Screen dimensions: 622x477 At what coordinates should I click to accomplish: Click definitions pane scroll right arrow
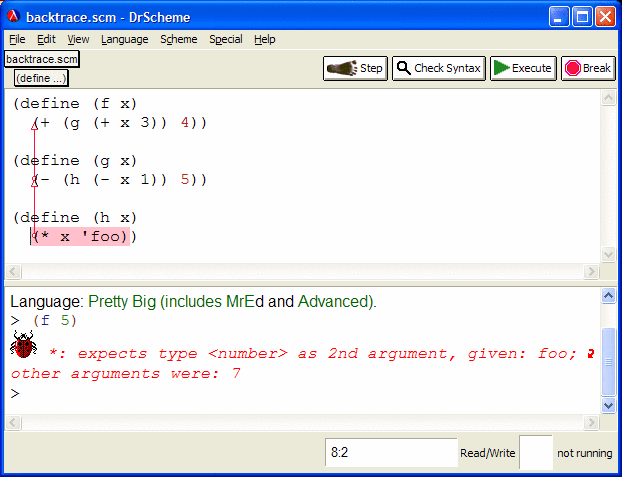(x=591, y=272)
